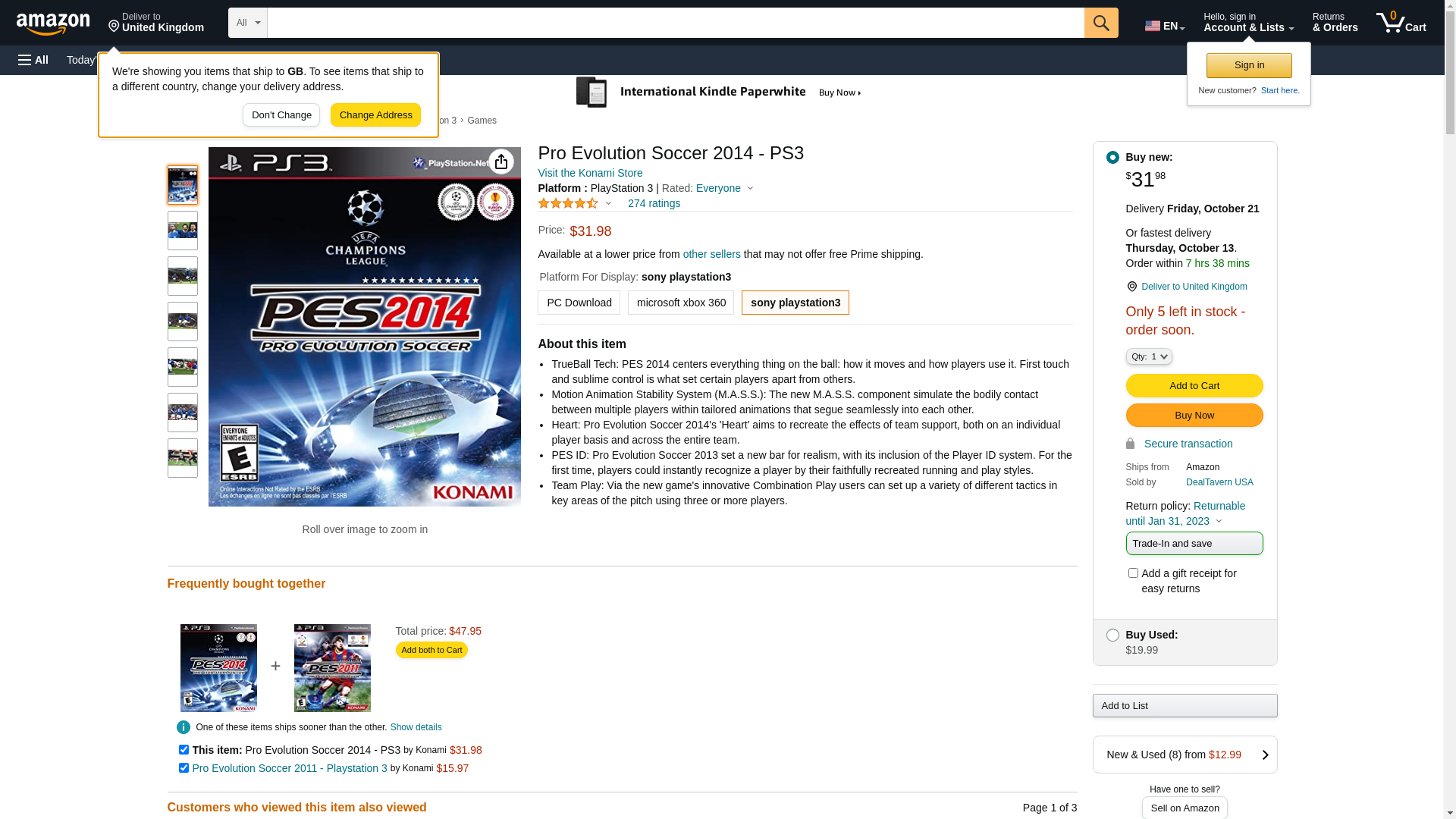Click inside the Amazon search field
This screenshot has height=819, width=1456.
[x=676, y=23]
